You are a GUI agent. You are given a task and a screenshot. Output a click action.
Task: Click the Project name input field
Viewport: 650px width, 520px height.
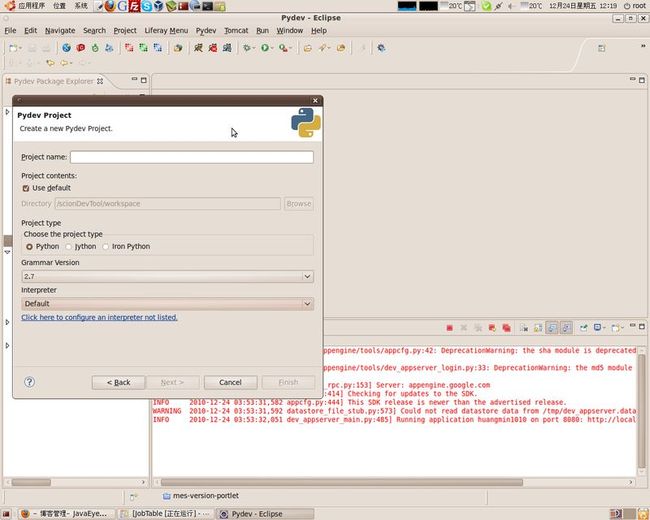point(192,157)
